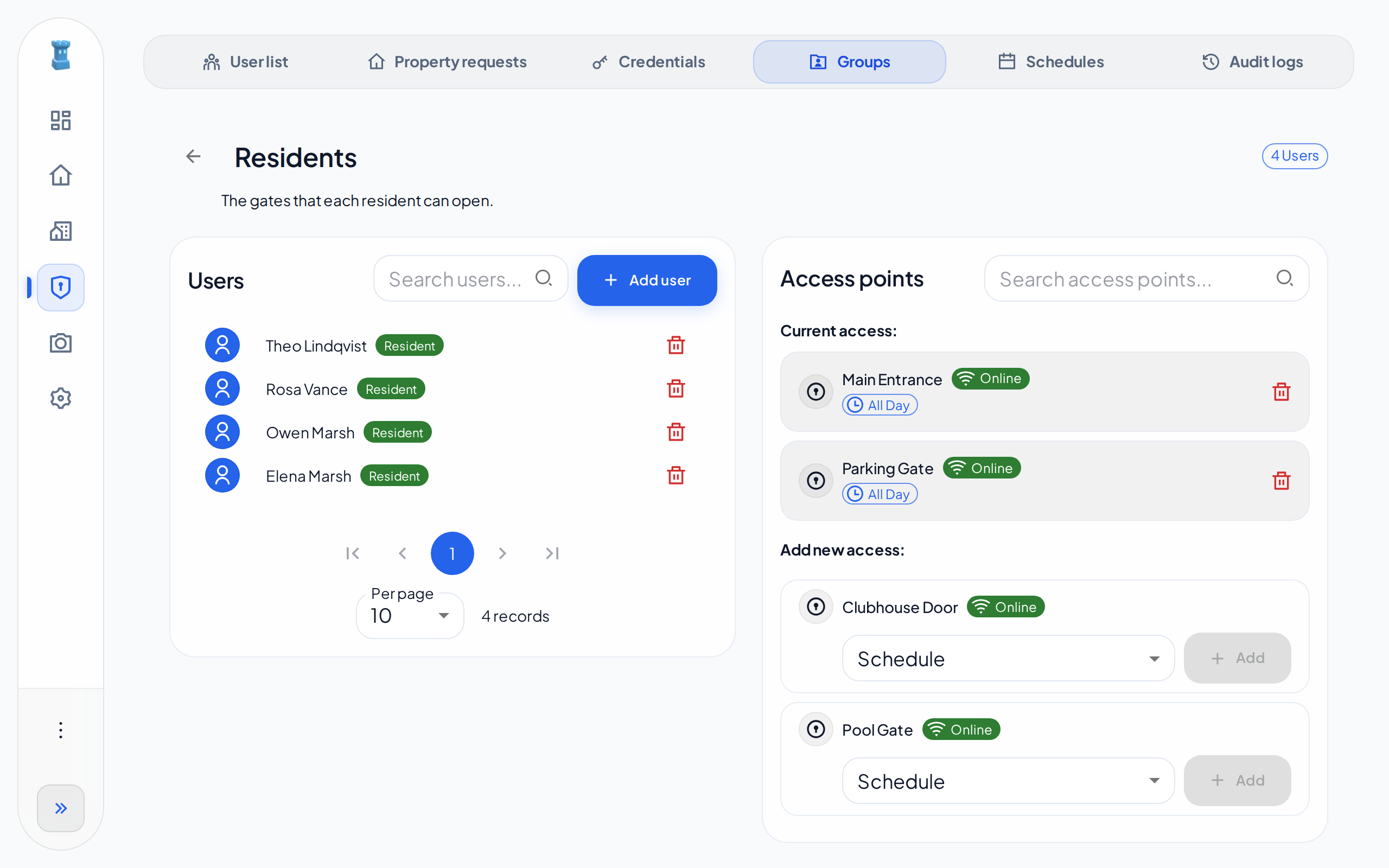
Task: Click the Theo Lindqvist user avatar
Action: (x=222, y=345)
